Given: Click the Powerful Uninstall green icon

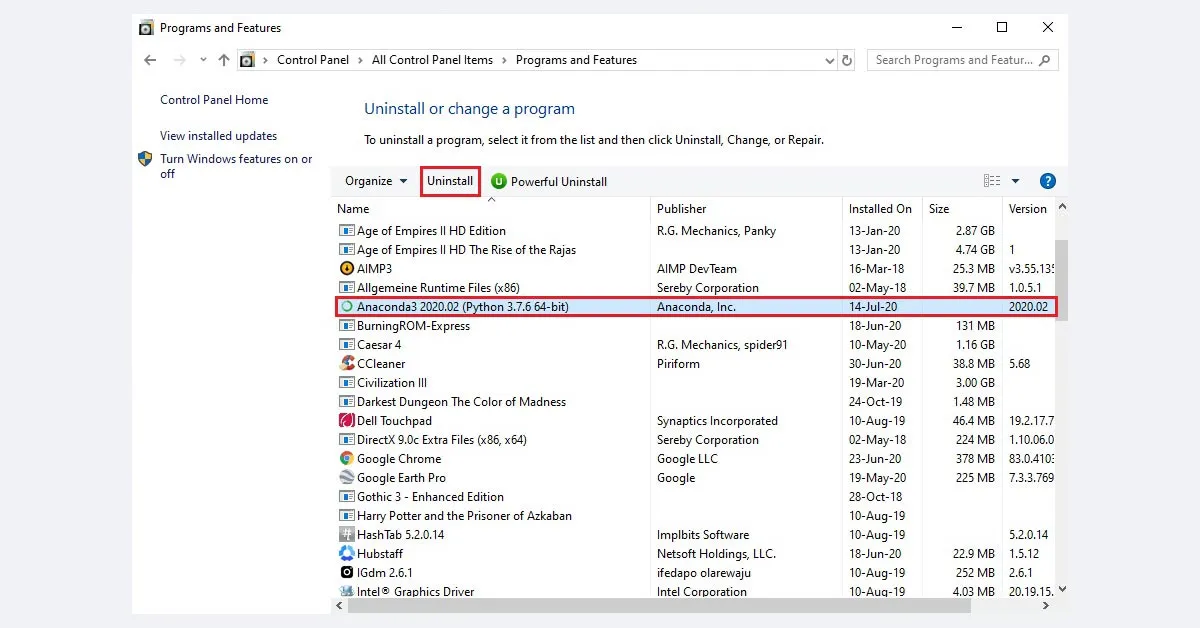Looking at the screenshot, I should pos(497,181).
